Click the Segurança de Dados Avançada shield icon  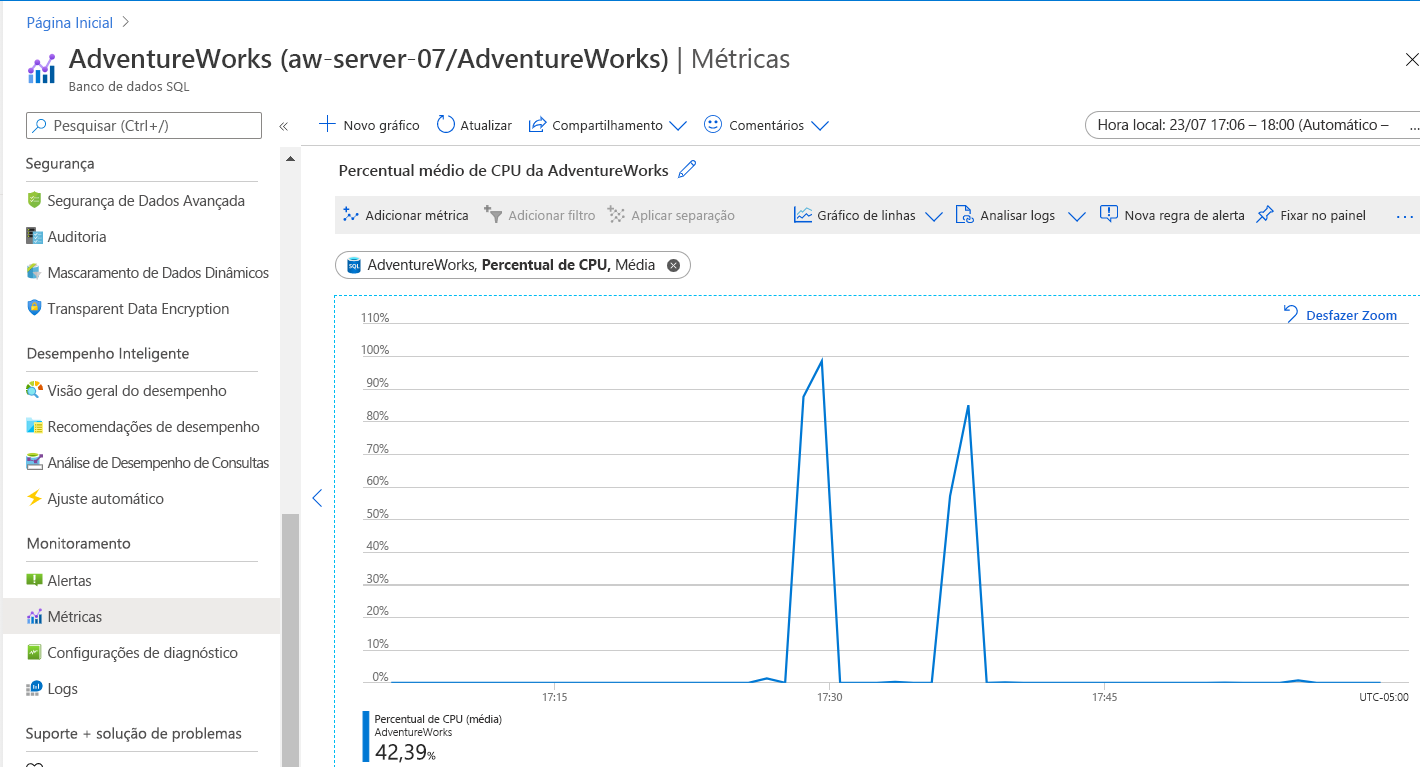click(x=34, y=200)
